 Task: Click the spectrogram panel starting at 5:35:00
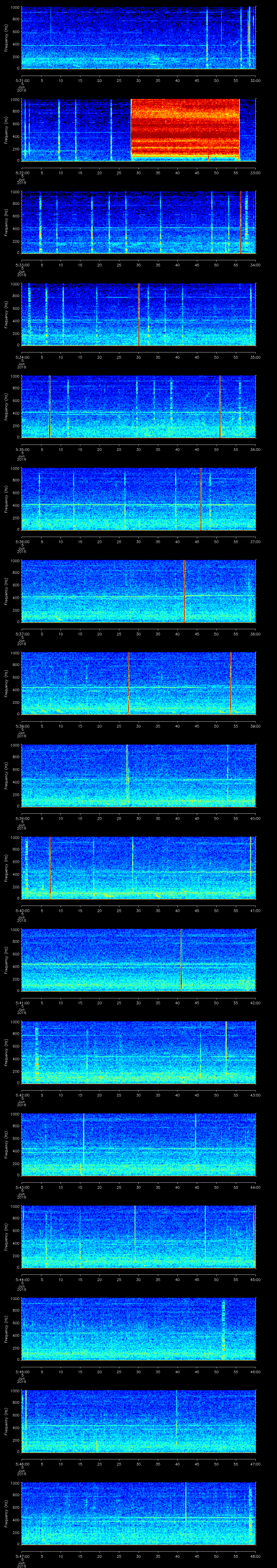tap(139, 407)
